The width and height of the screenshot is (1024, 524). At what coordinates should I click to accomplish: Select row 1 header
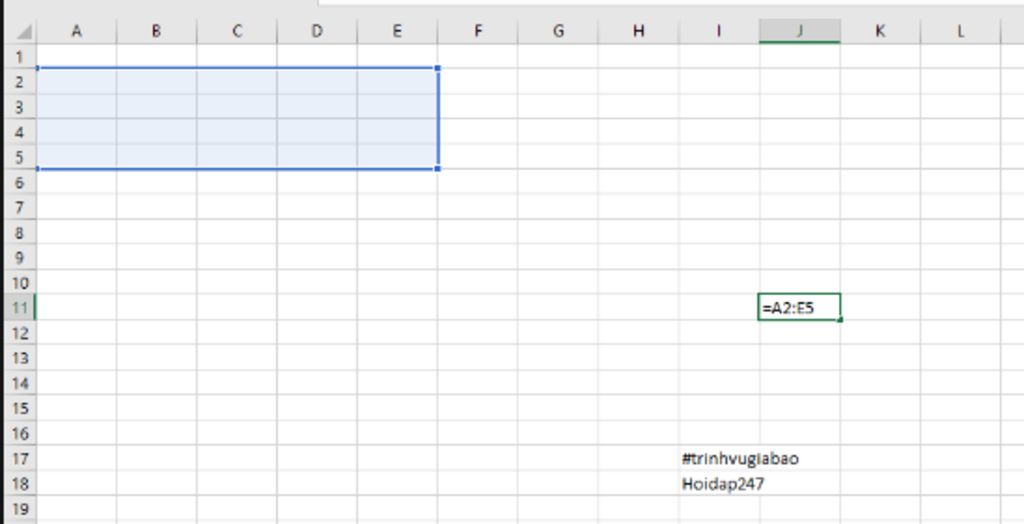(18, 57)
